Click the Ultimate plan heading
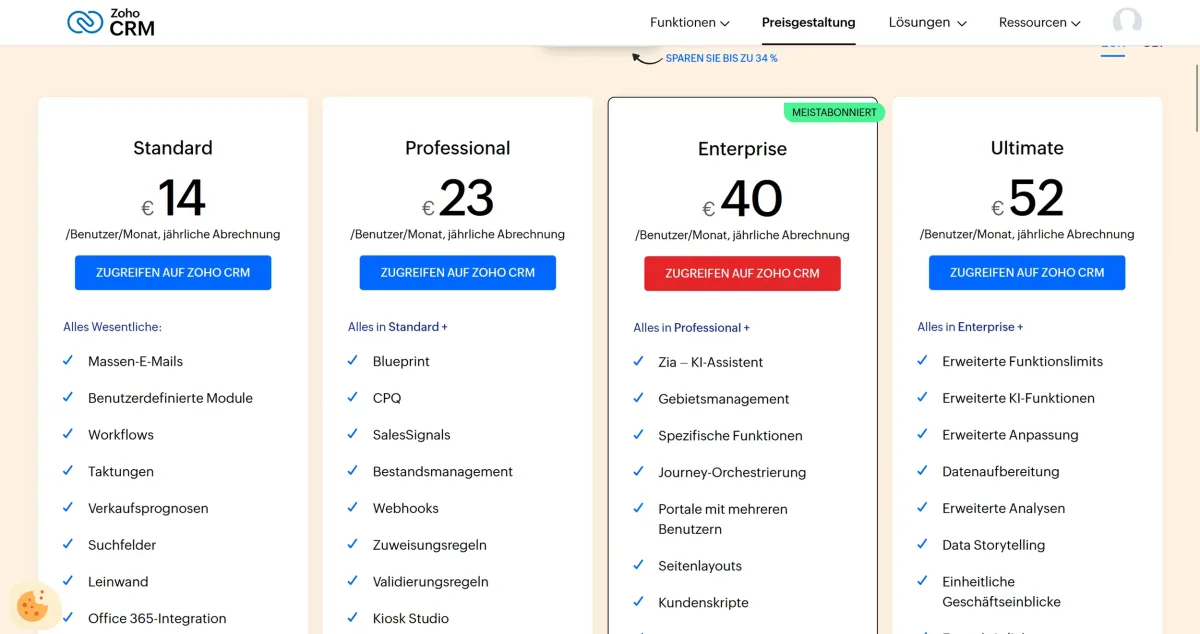 (1027, 148)
